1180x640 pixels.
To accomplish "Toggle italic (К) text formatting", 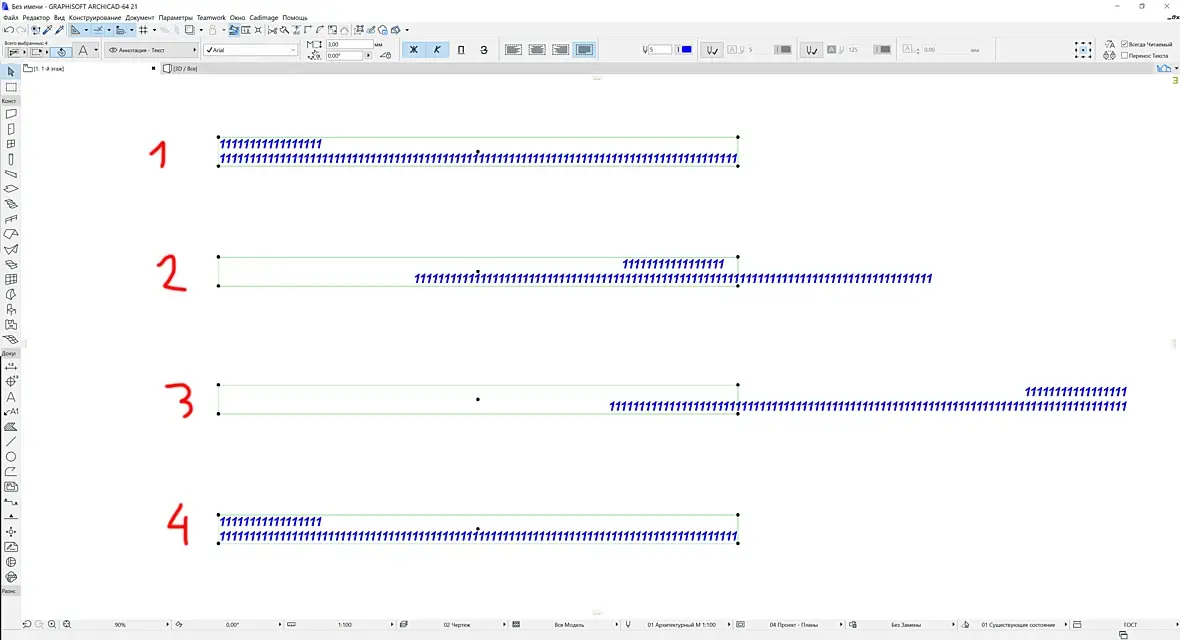I will coord(437,50).
